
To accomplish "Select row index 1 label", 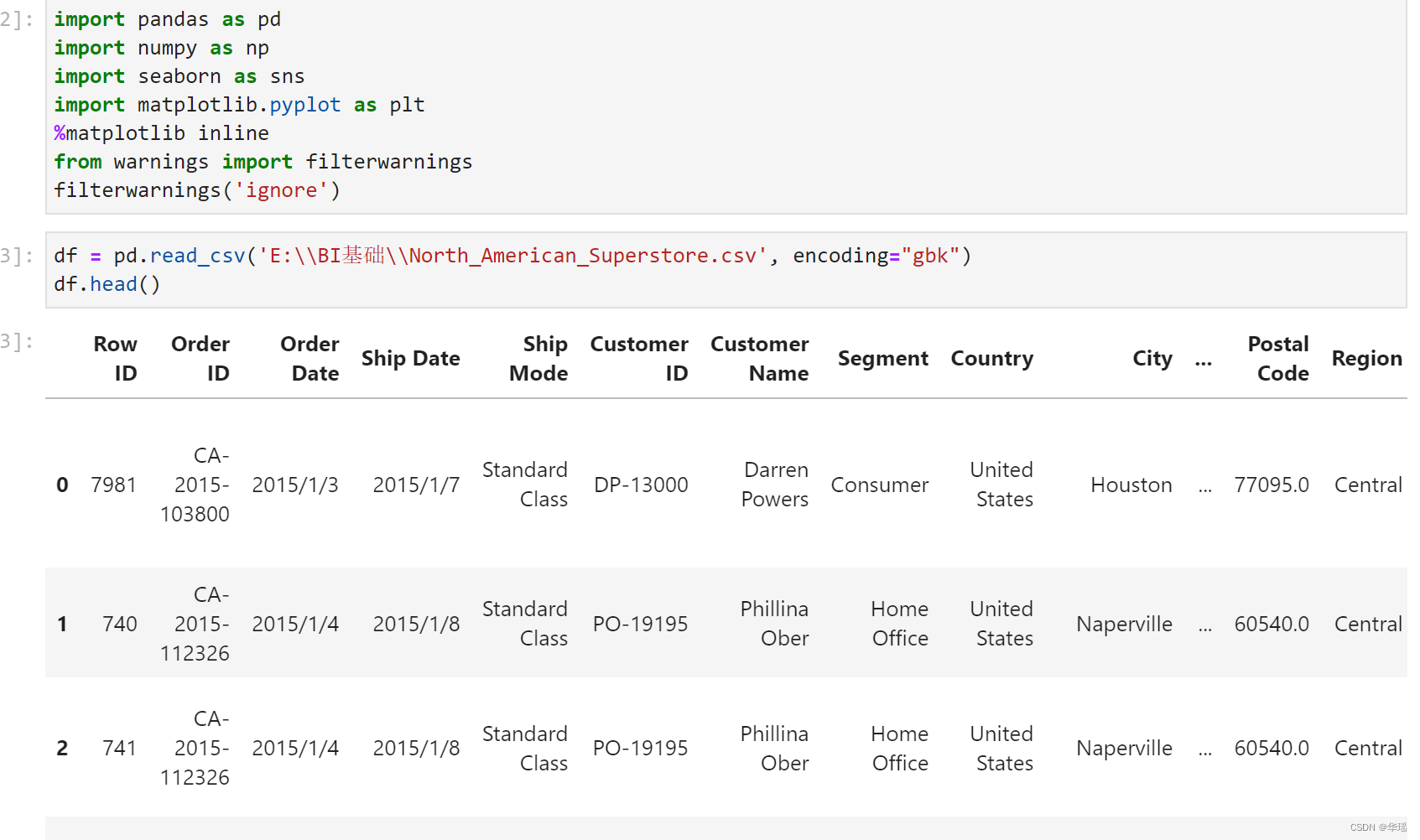I will click(x=62, y=624).
